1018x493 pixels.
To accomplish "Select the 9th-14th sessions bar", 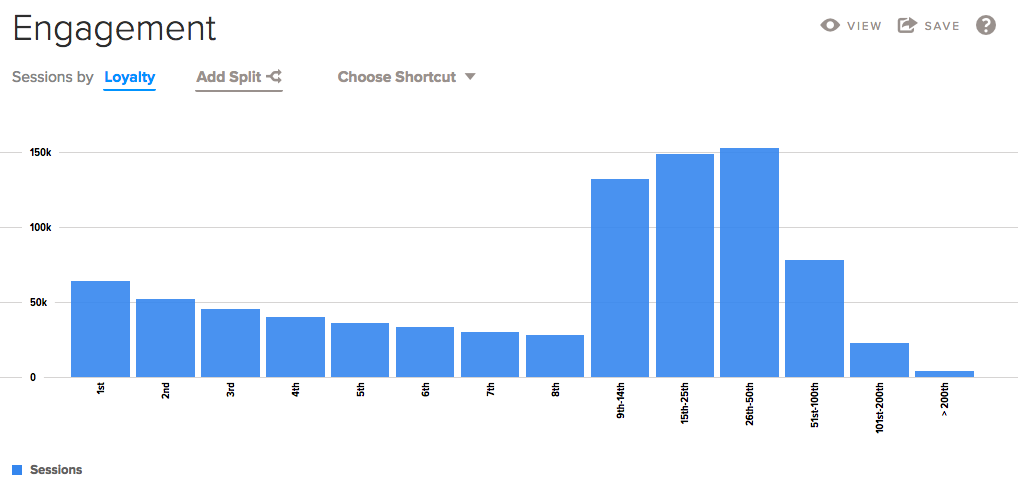I will [x=620, y=278].
